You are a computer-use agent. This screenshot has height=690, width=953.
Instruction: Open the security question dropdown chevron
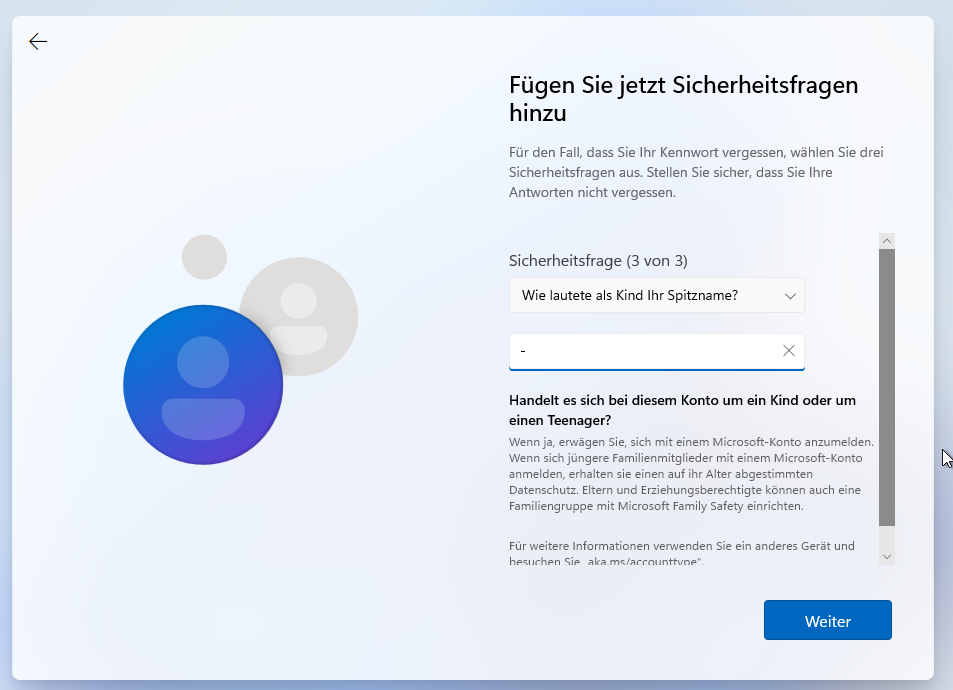click(789, 296)
